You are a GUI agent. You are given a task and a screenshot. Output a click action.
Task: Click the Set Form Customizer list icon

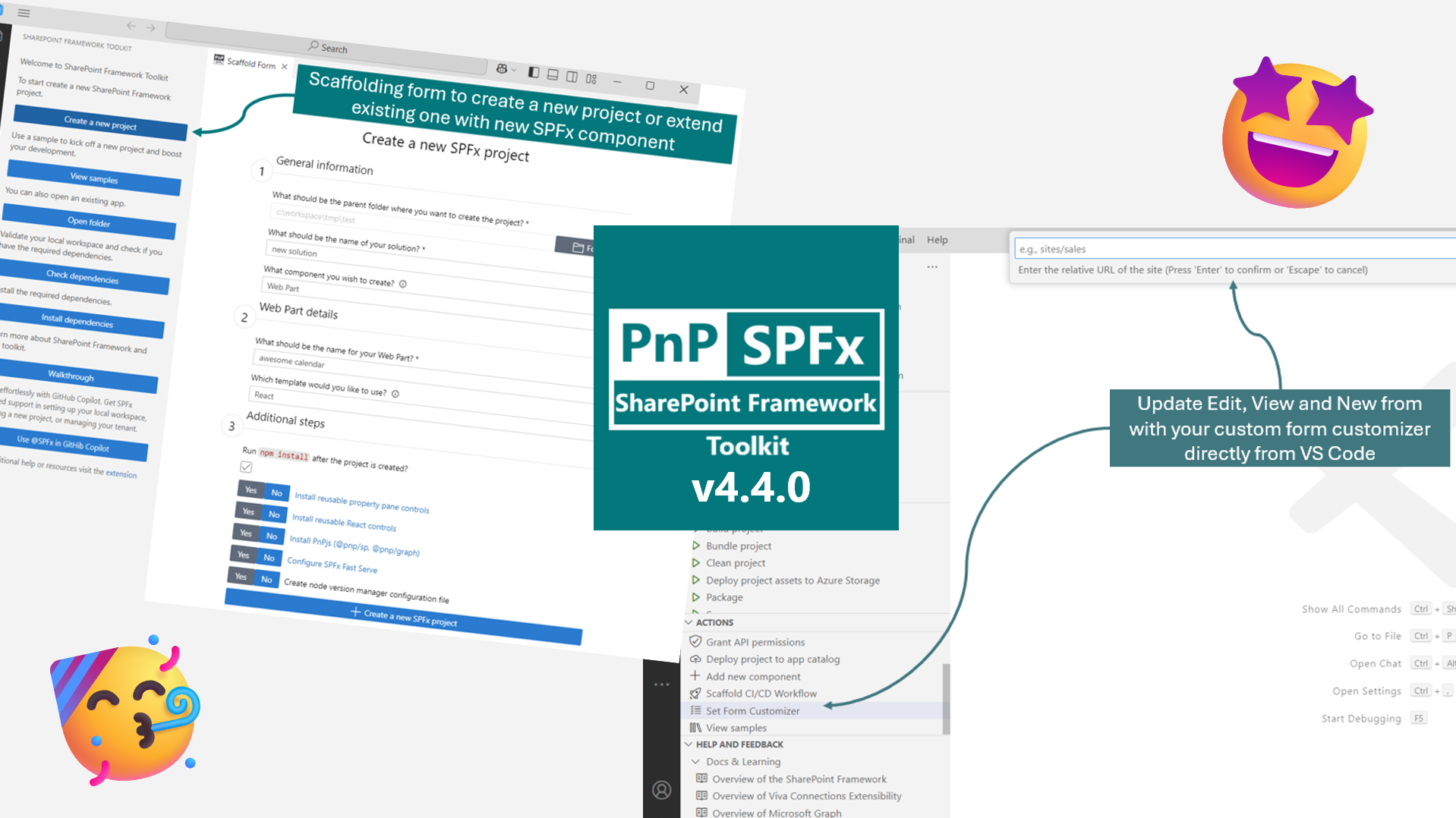pyautogui.click(x=696, y=710)
